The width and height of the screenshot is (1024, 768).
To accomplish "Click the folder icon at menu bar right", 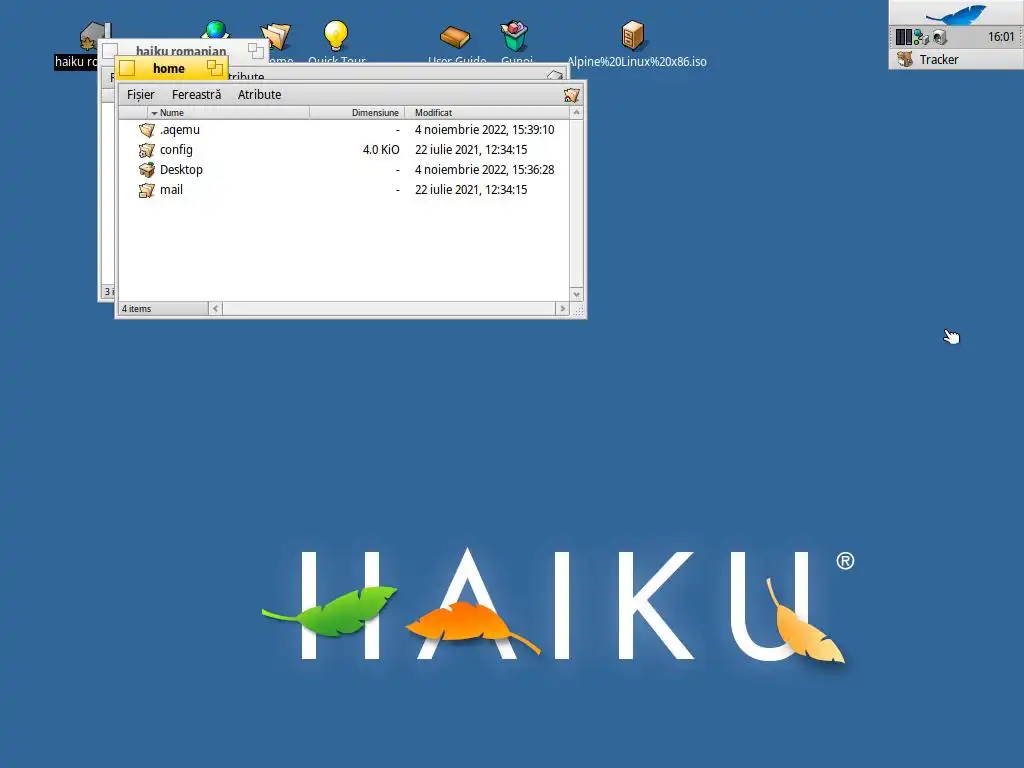I will tap(571, 95).
